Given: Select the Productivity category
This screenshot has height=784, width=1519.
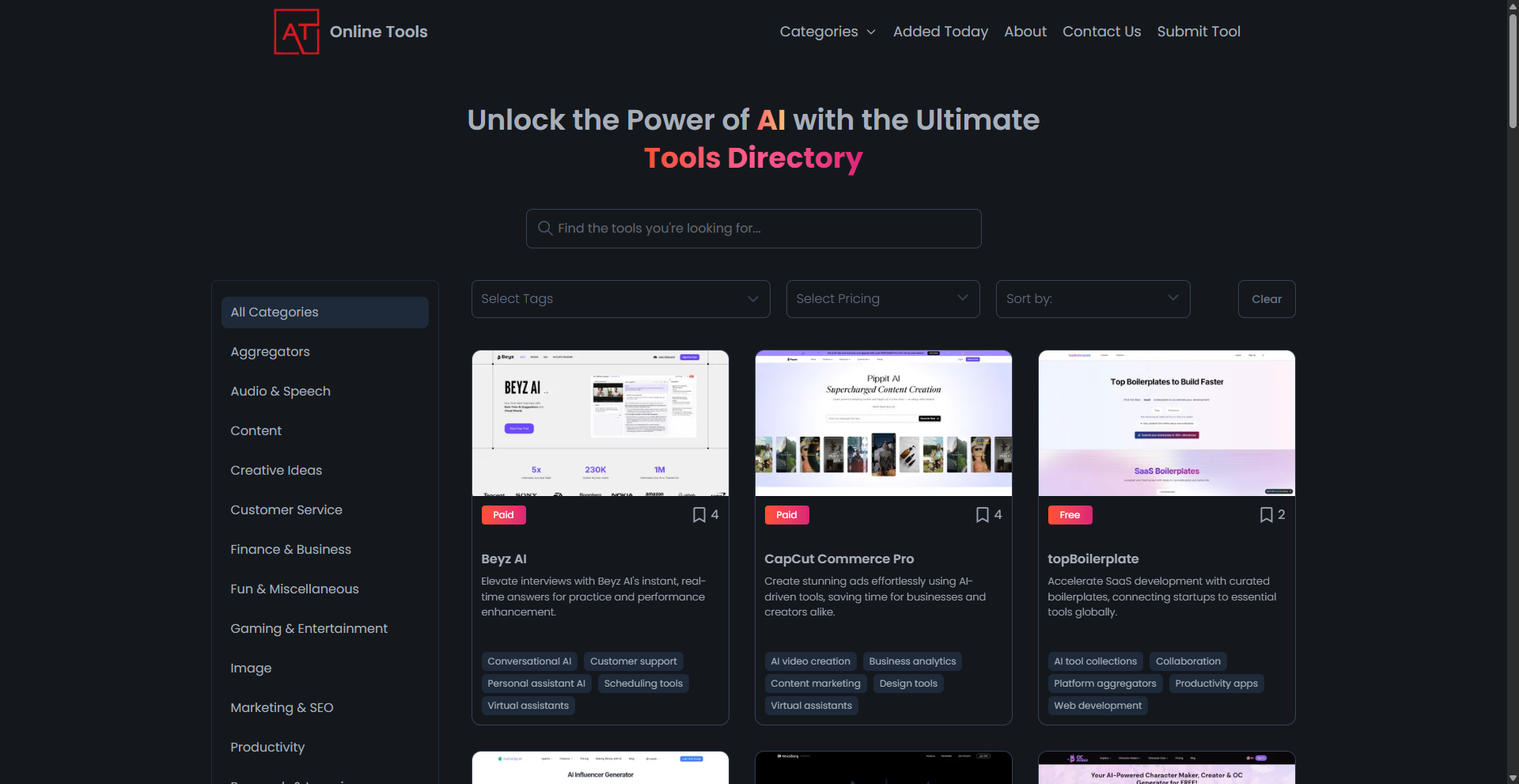Looking at the screenshot, I should 325,748.
